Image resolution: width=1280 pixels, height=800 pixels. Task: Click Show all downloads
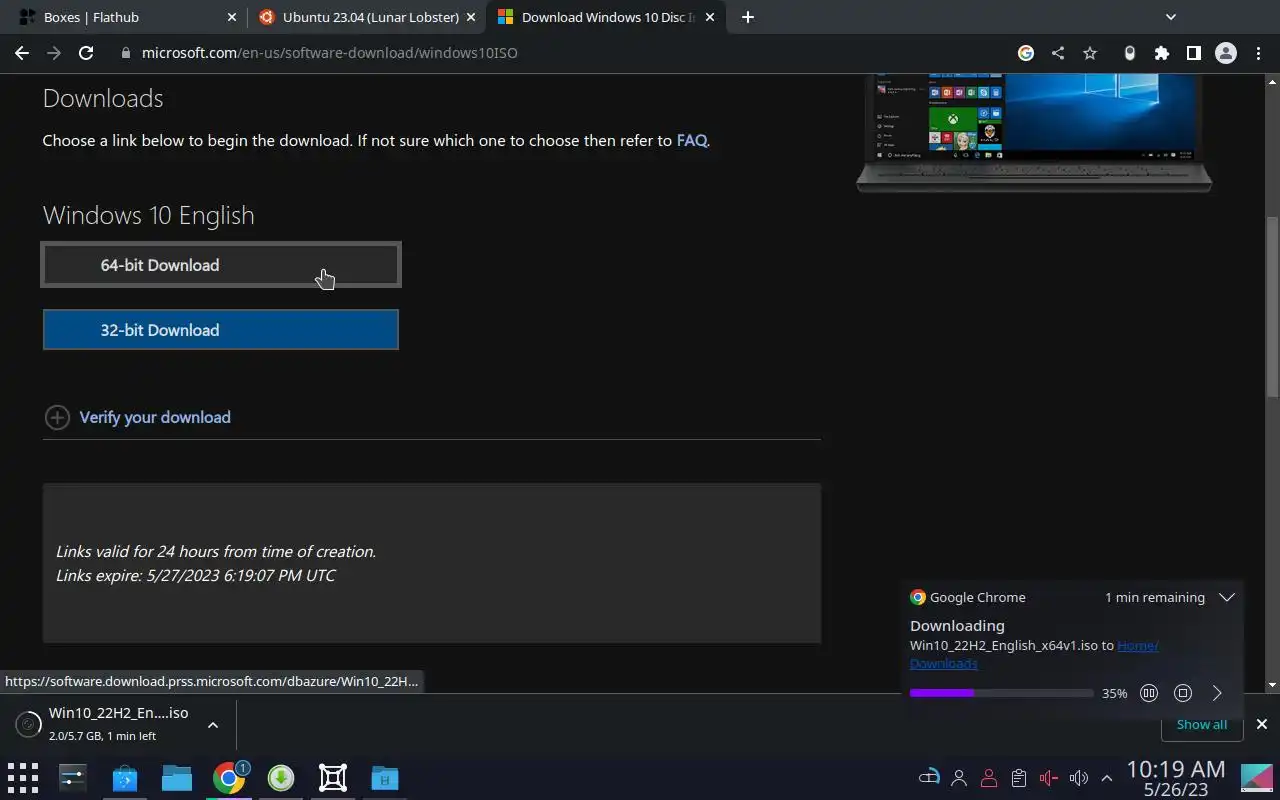coord(1202,724)
